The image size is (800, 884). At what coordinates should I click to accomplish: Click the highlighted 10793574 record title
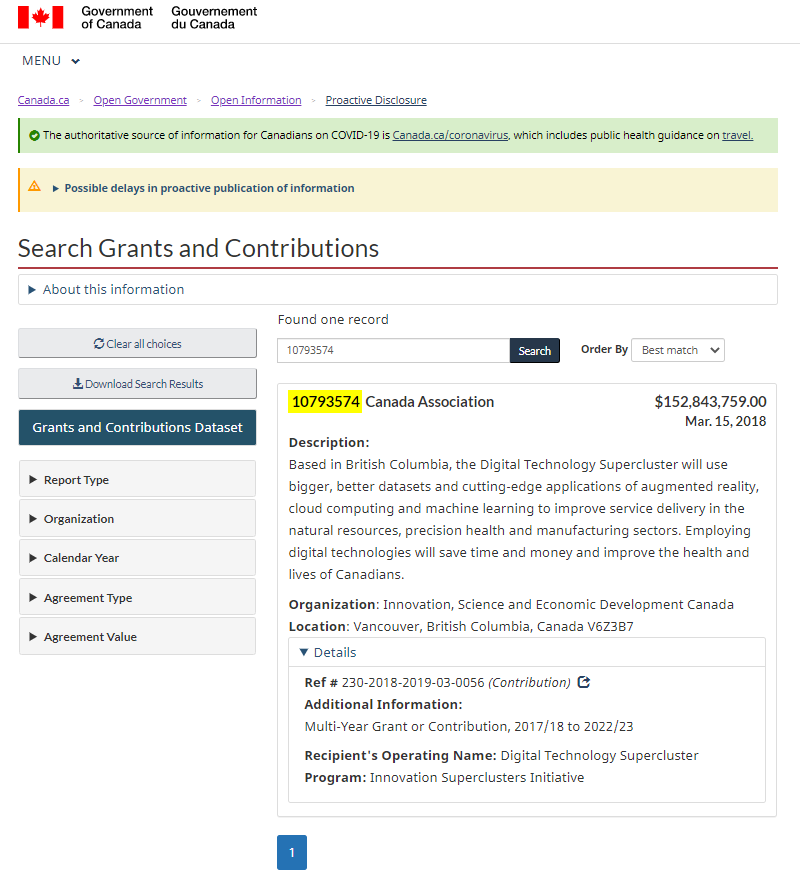[325, 401]
